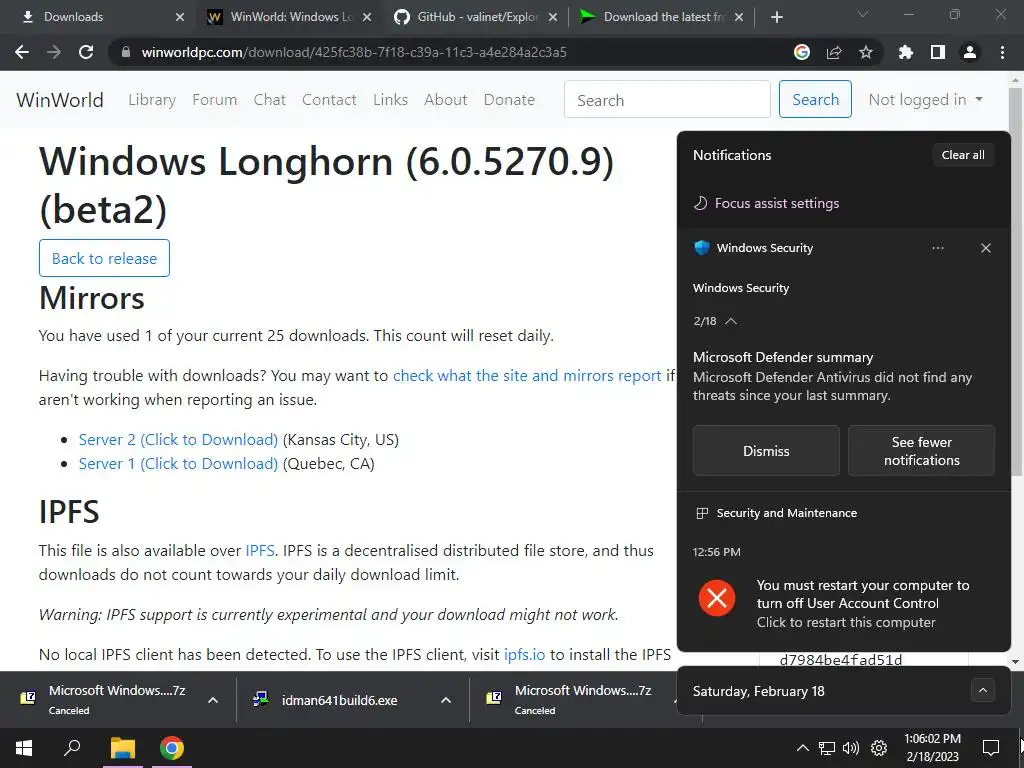Image resolution: width=1024 pixels, height=768 pixels.
Task: Open the About nav item
Action: click(x=445, y=100)
